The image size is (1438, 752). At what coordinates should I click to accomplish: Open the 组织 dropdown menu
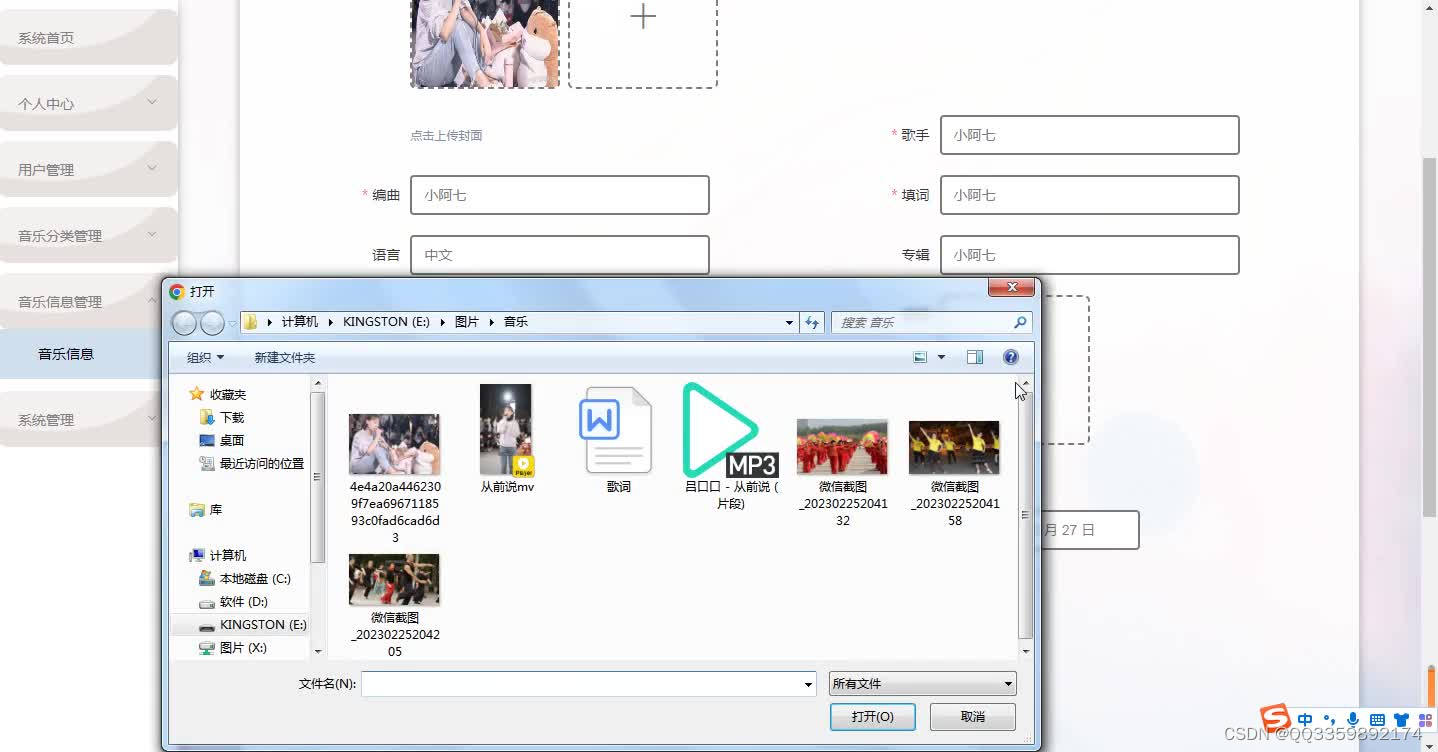[205, 357]
